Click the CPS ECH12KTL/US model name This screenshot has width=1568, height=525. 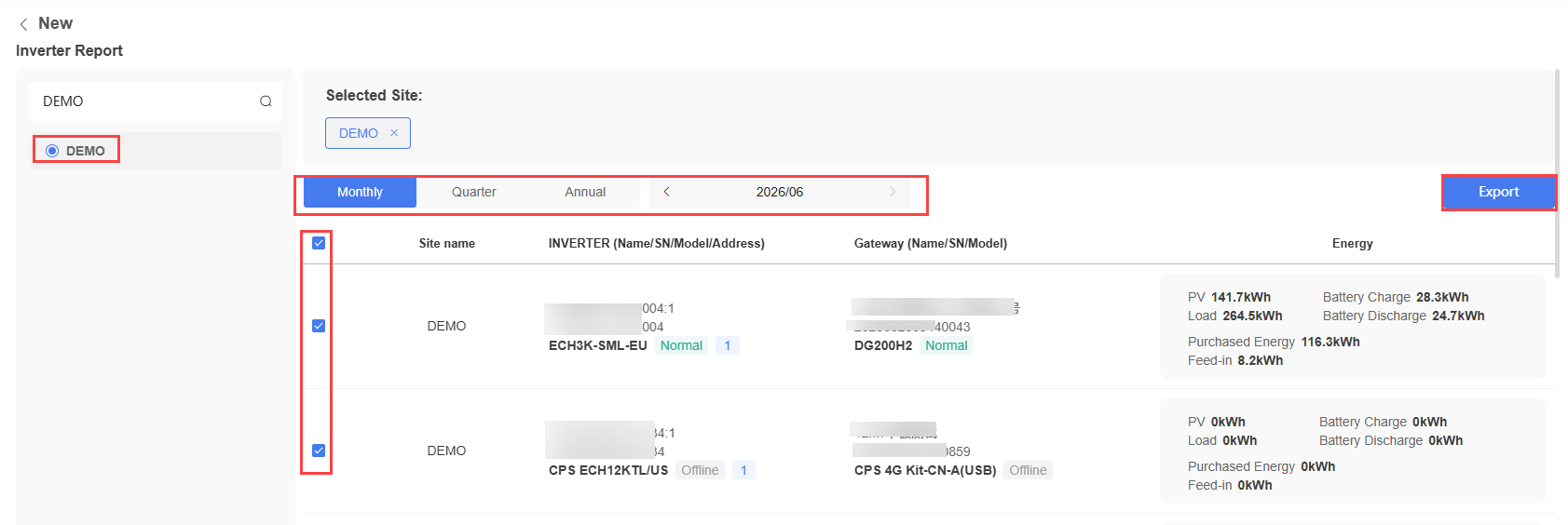click(608, 470)
